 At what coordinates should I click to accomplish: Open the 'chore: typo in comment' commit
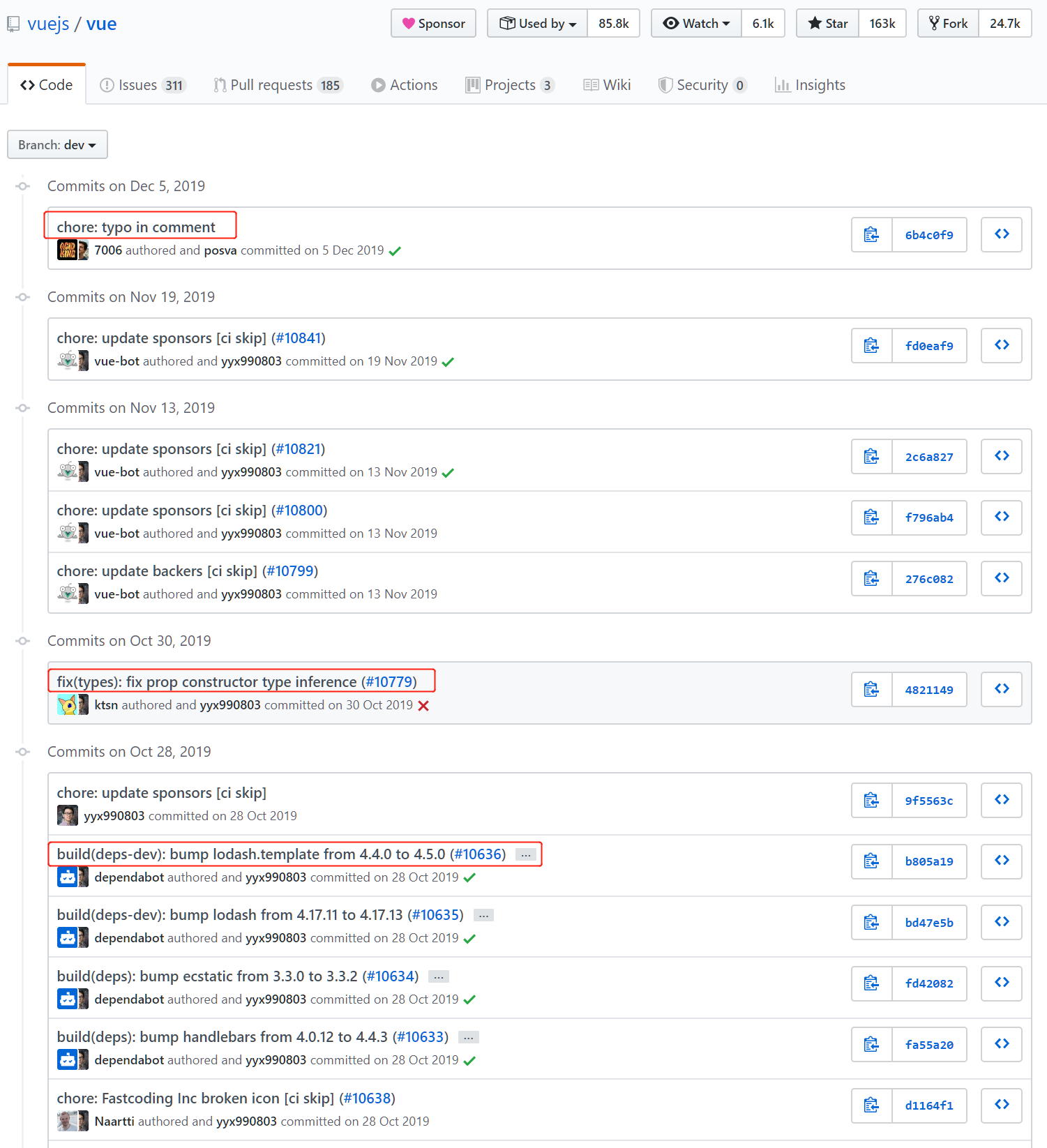coord(136,227)
